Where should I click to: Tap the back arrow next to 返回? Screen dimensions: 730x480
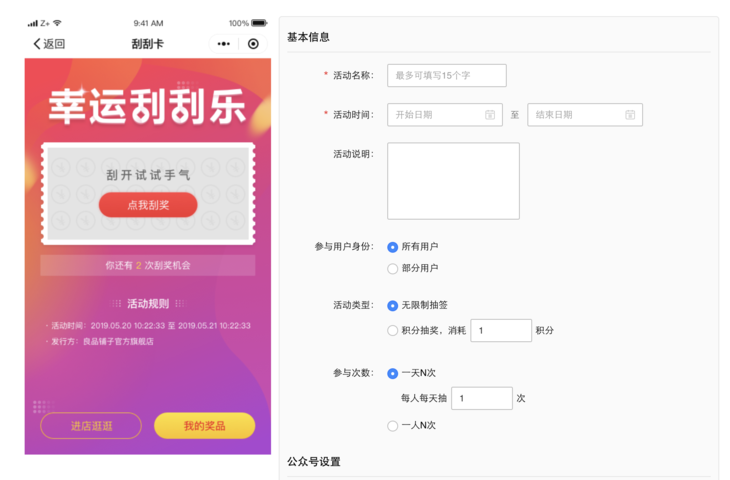(37, 44)
